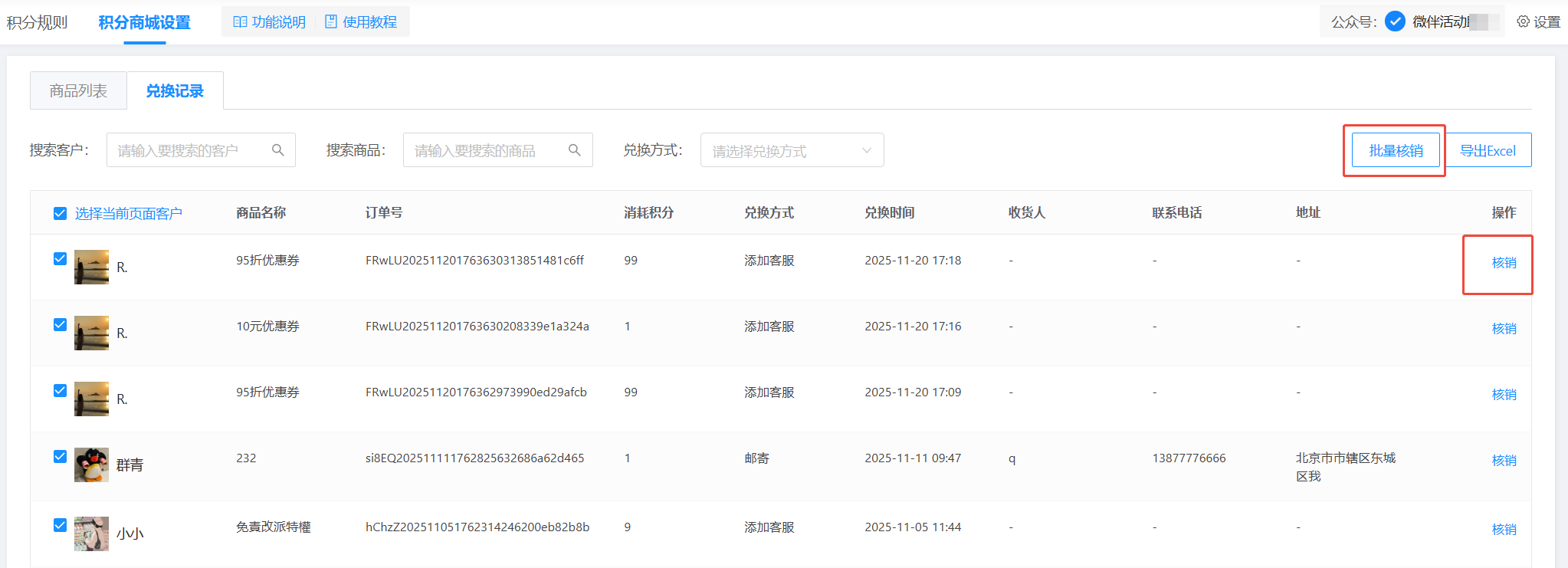Screen dimensions: 1568x568
Task: Click the product search magnifier icon
Action: (575, 150)
